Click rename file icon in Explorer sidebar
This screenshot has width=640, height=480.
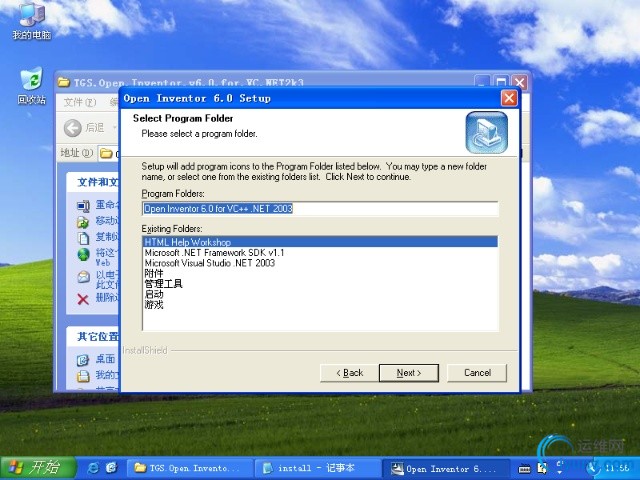pyautogui.click(x=83, y=206)
